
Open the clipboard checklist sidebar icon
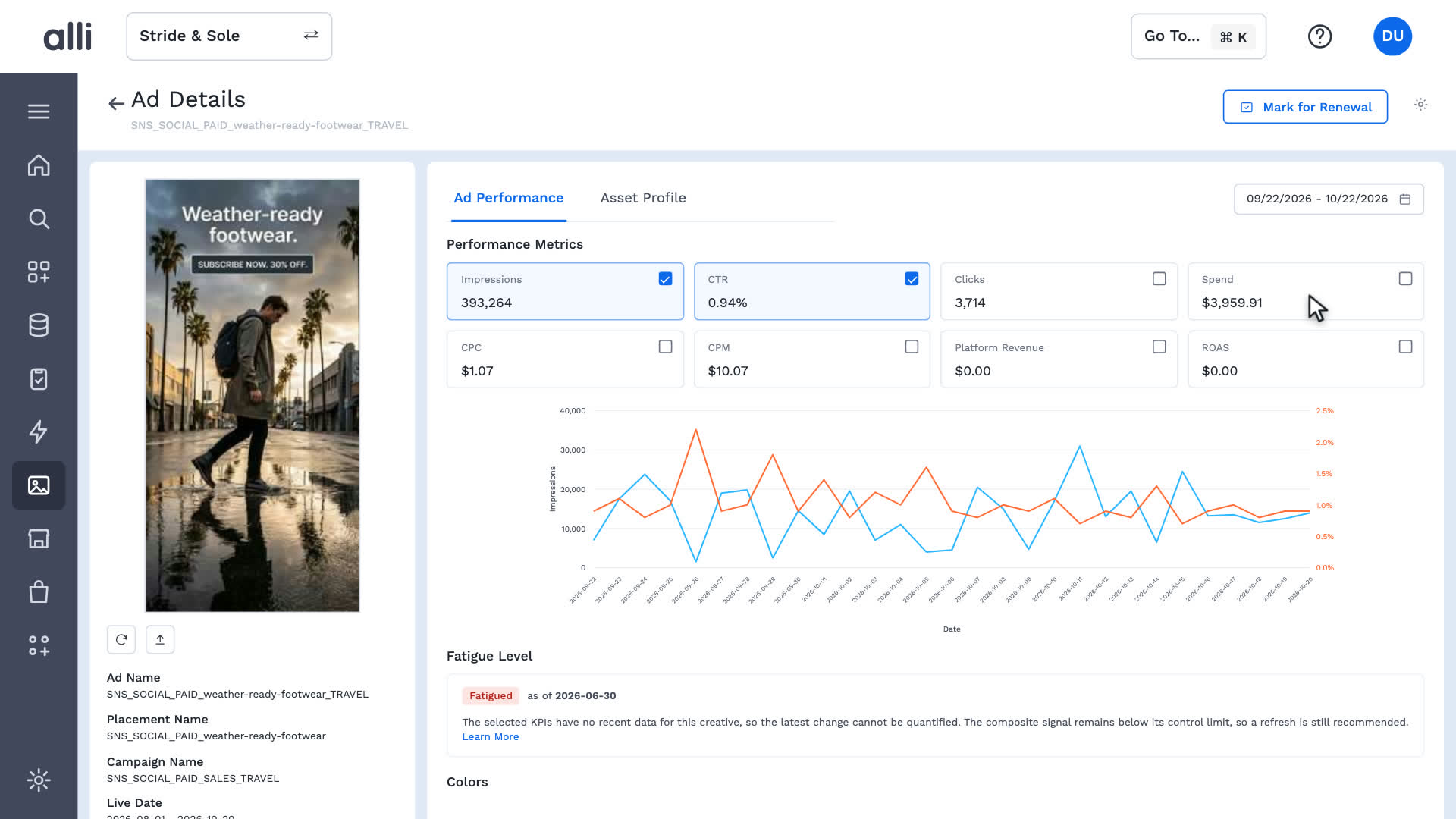(39, 378)
